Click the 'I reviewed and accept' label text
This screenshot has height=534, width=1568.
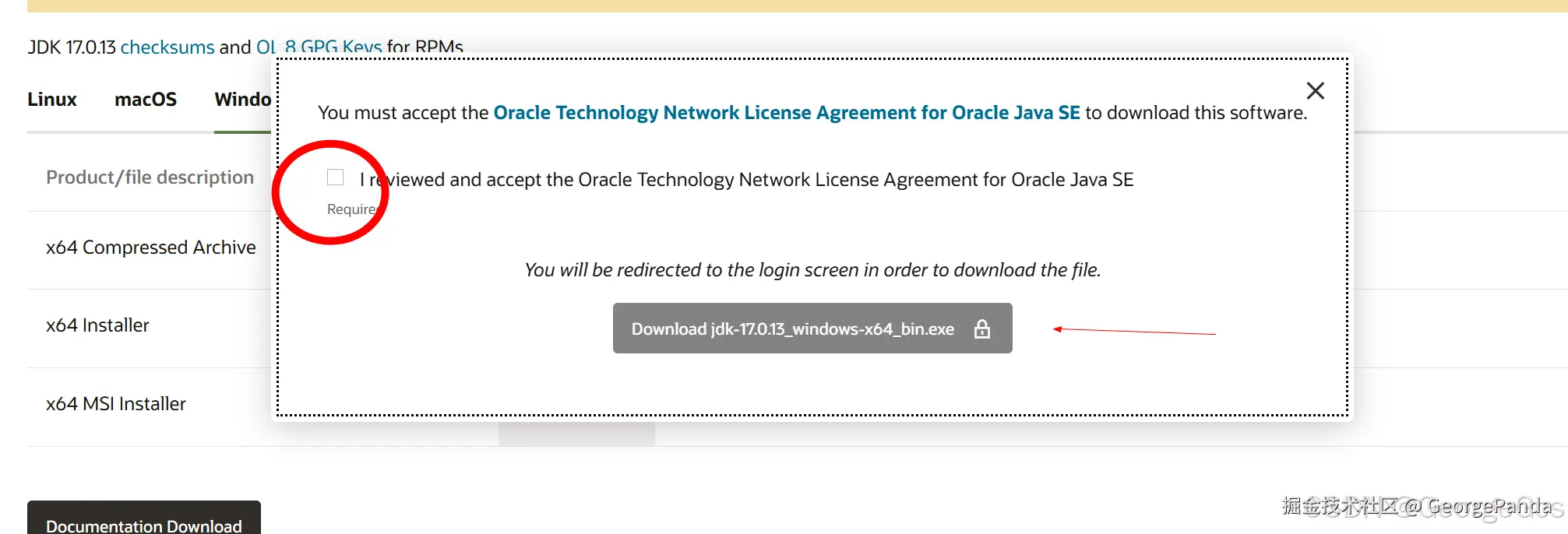(x=746, y=180)
